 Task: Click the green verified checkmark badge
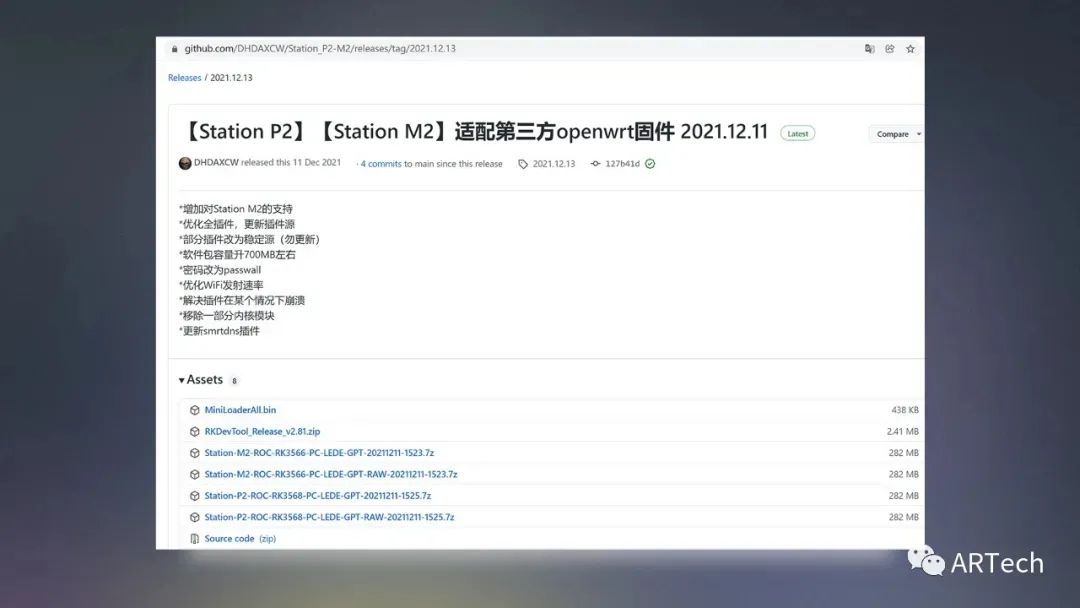click(x=652, y=163)
